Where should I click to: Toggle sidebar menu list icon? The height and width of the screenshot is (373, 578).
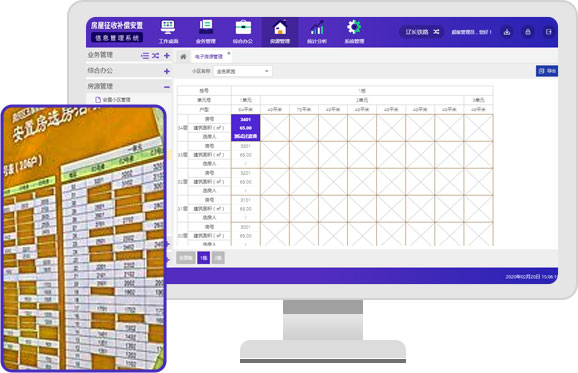click(145, 56)
